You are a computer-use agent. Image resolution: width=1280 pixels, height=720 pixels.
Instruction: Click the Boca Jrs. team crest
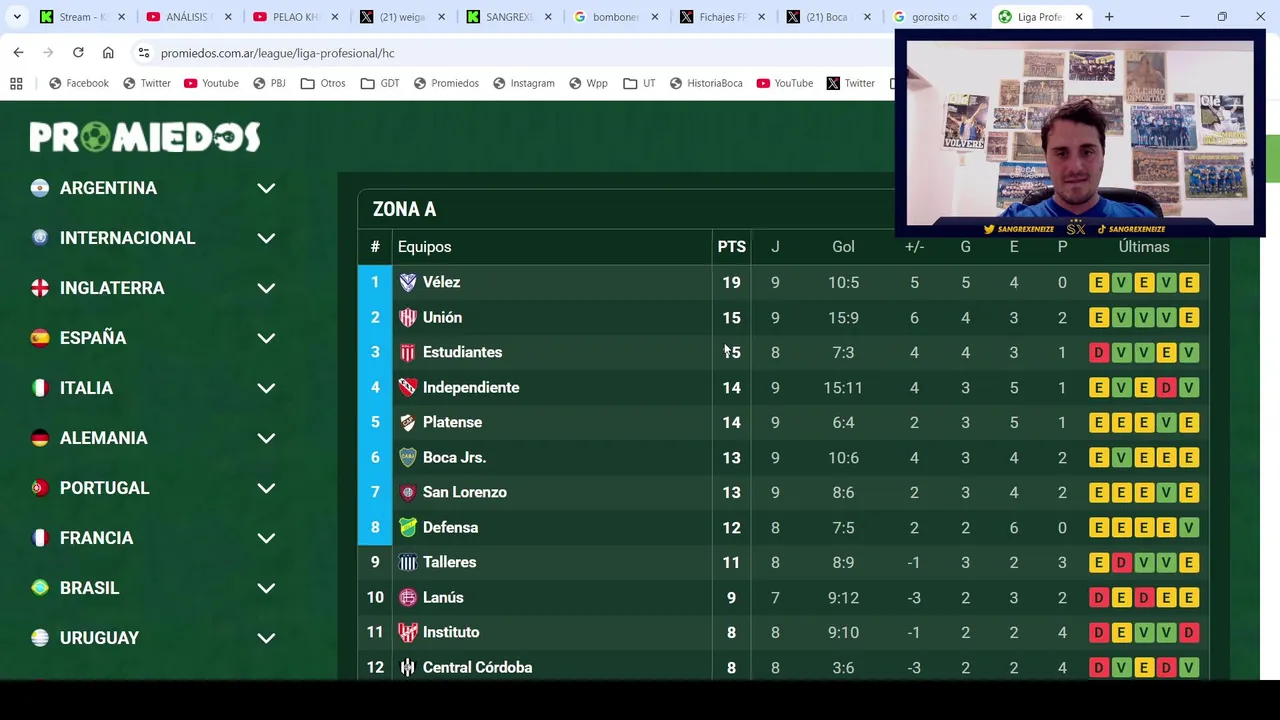coord(407,457)
